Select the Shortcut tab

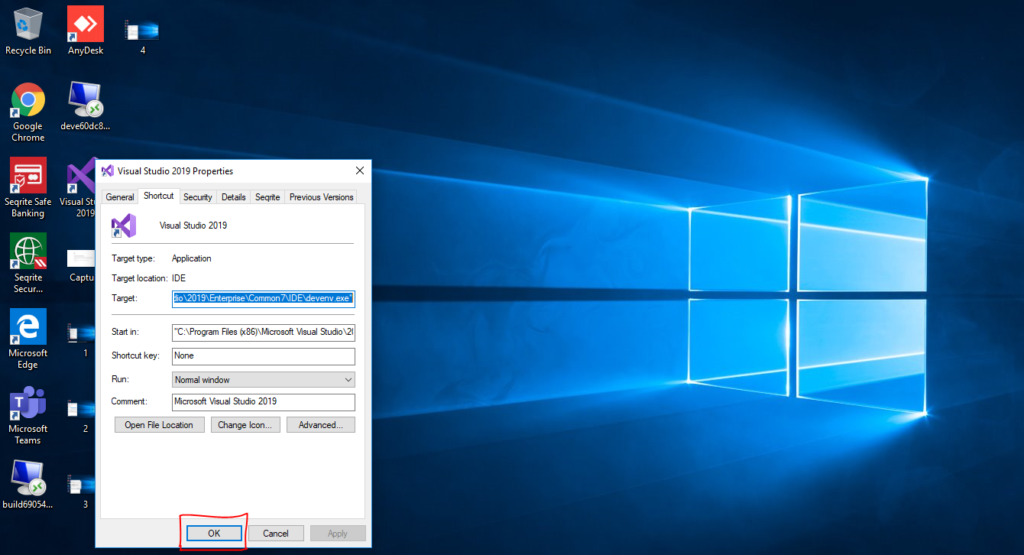[x=159, y=196]
